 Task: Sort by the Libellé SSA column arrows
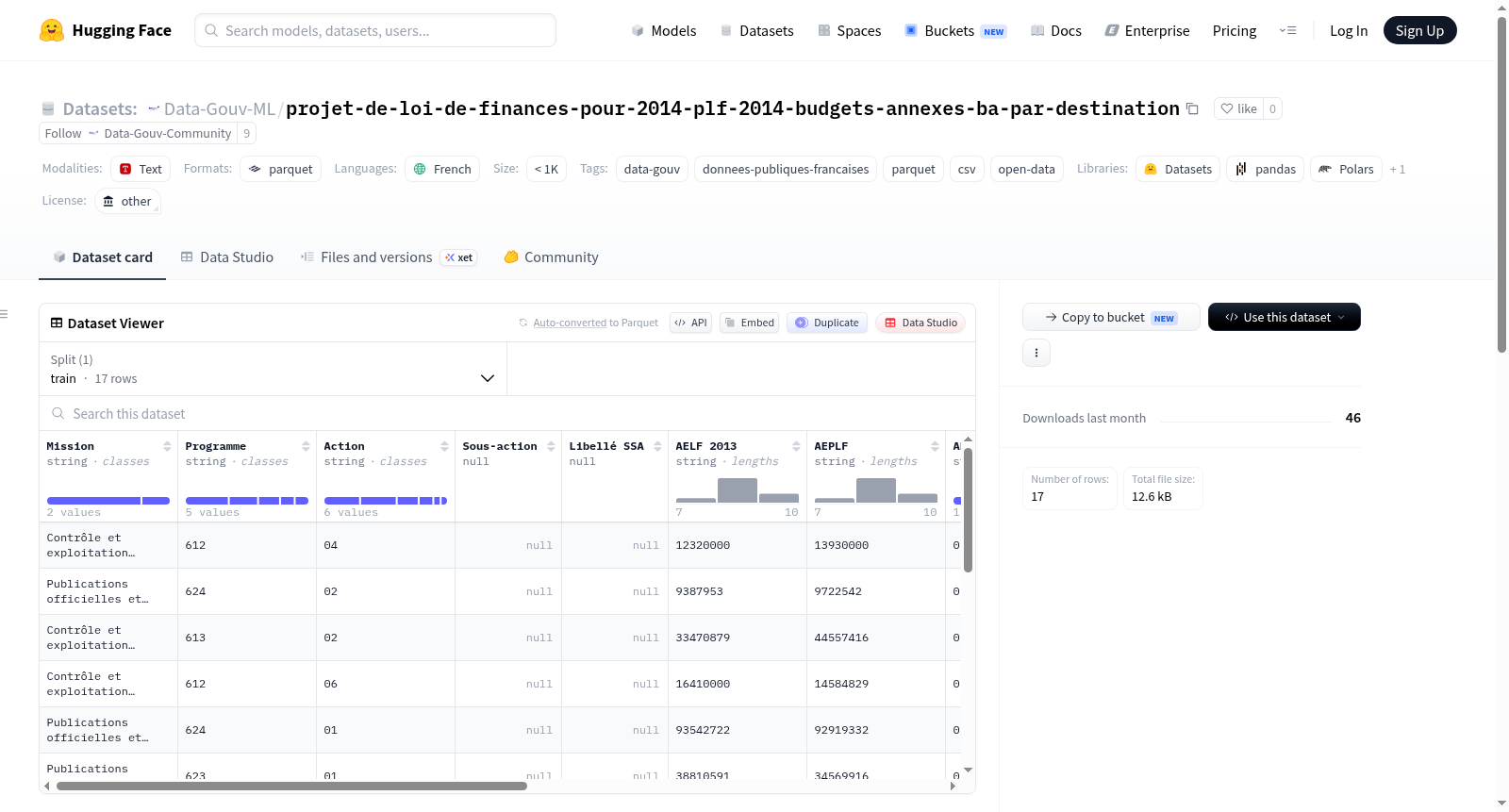coord(657,446)
